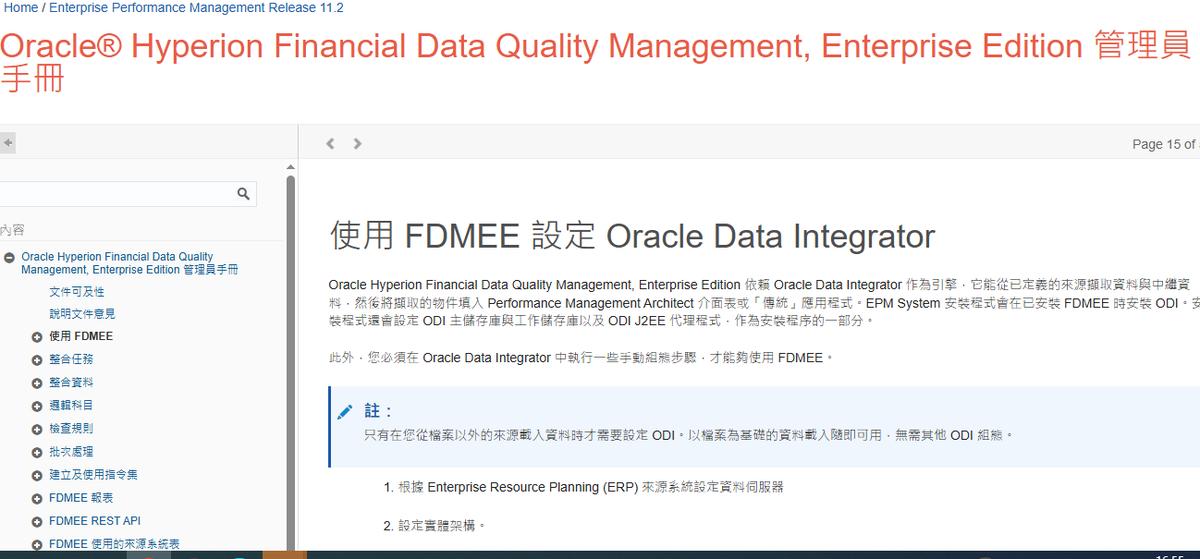Click the search magnifier icon in sidebar
1200x559 pixels.
(243, 194)
